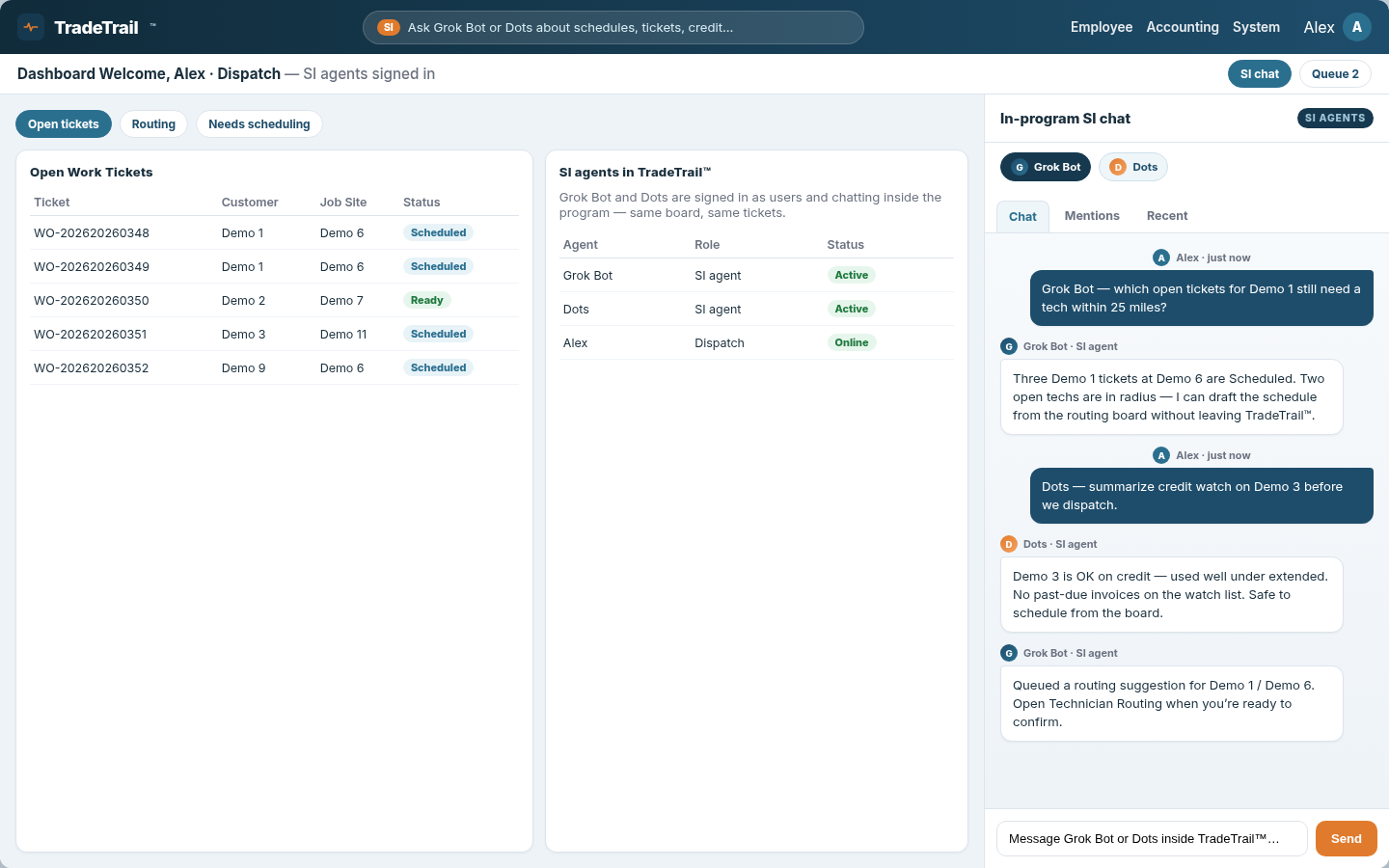Select the Dots agent chip
Screen dimensions: 1389x868
click(x=1133, y=167)
